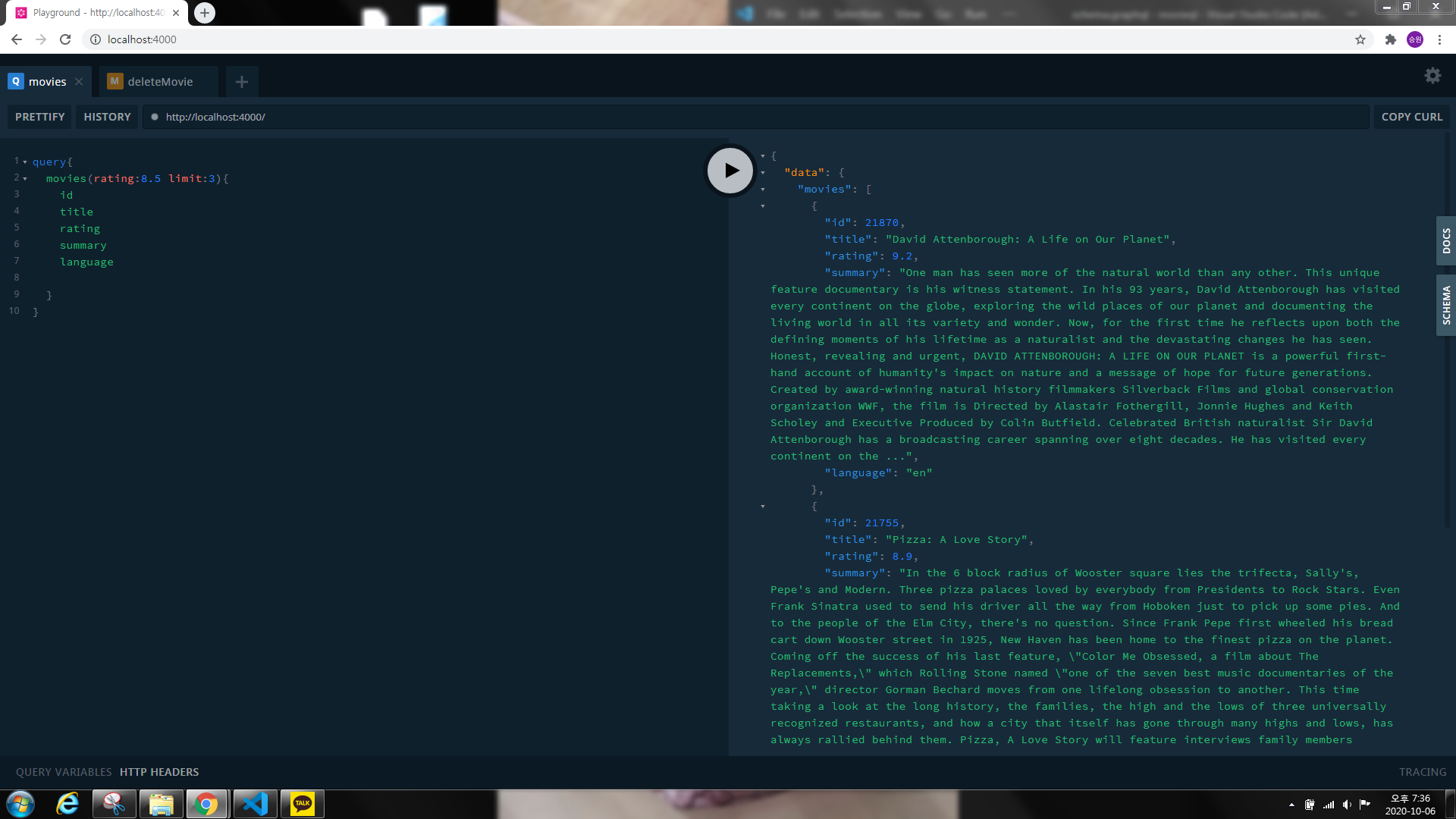
Task: View site information icon
Action: [x=96, y=39]
